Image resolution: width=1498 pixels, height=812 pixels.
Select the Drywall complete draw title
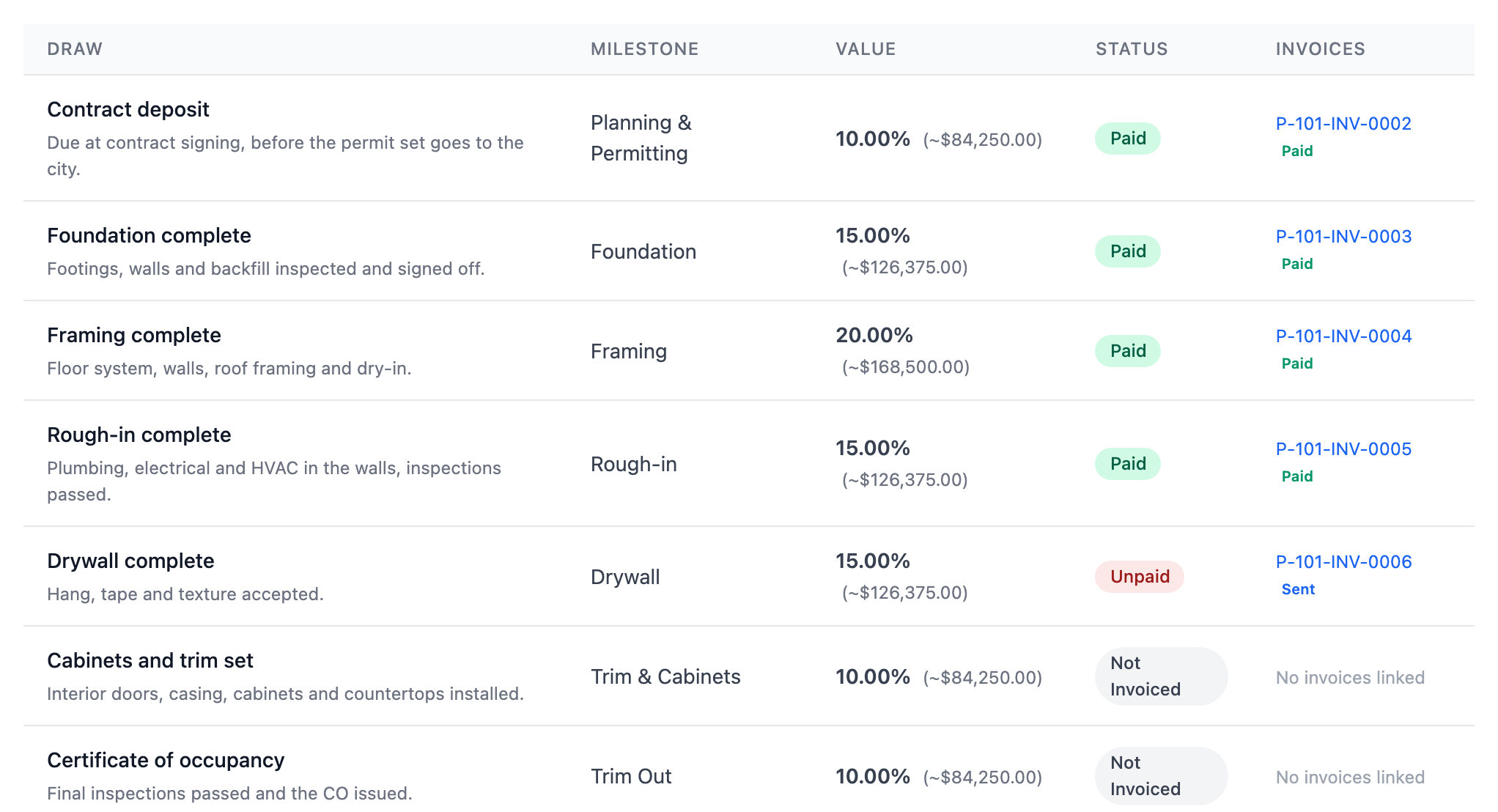[x=130, y=561]
